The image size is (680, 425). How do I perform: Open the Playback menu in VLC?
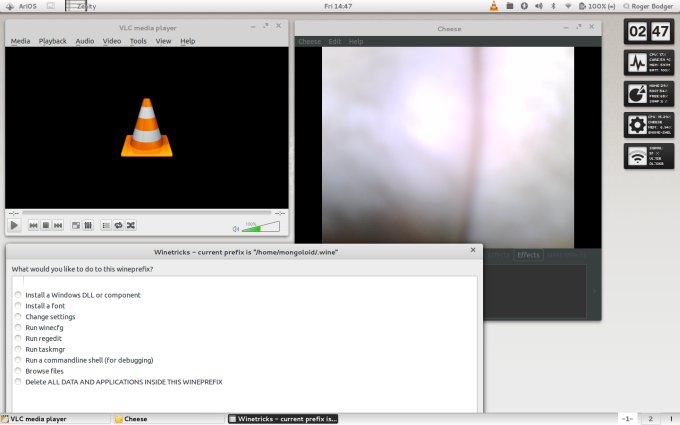point(52,41)
